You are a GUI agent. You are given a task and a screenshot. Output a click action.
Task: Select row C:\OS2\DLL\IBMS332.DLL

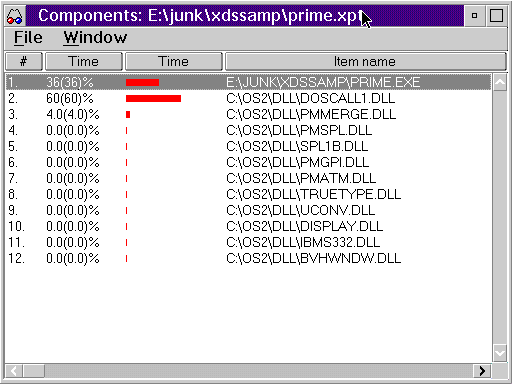[248, 242]
